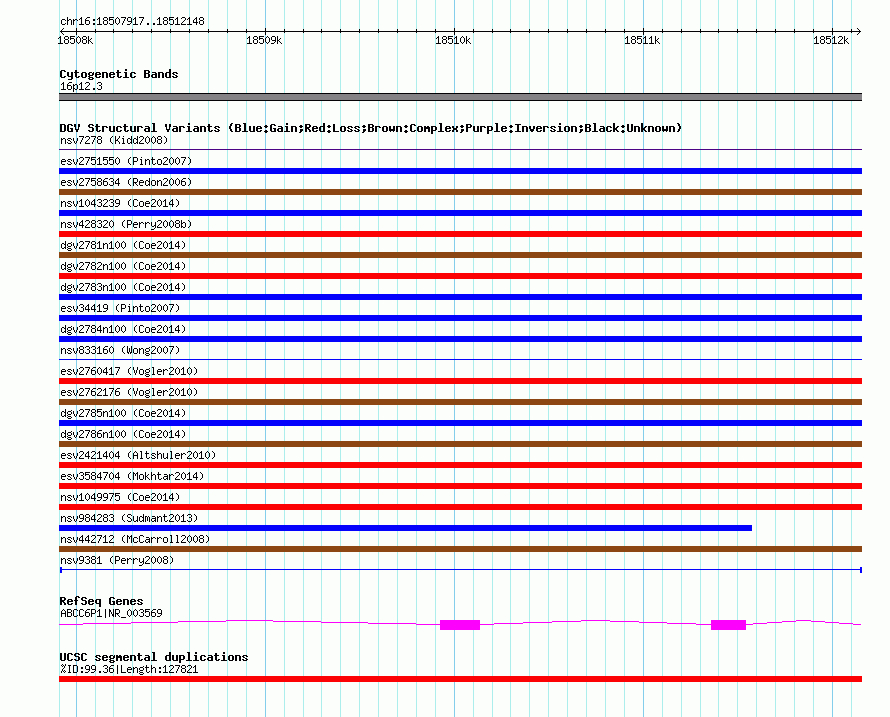Open variant dgv2783n100 (Coe2014) label
Viewport: 890px width, 717px height.
click(x=123, y=287)
